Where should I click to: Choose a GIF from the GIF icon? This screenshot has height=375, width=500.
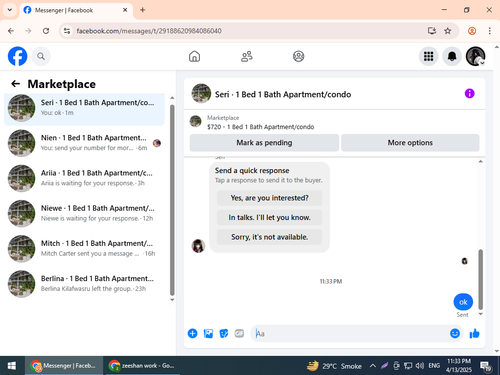tap(239, 333)
